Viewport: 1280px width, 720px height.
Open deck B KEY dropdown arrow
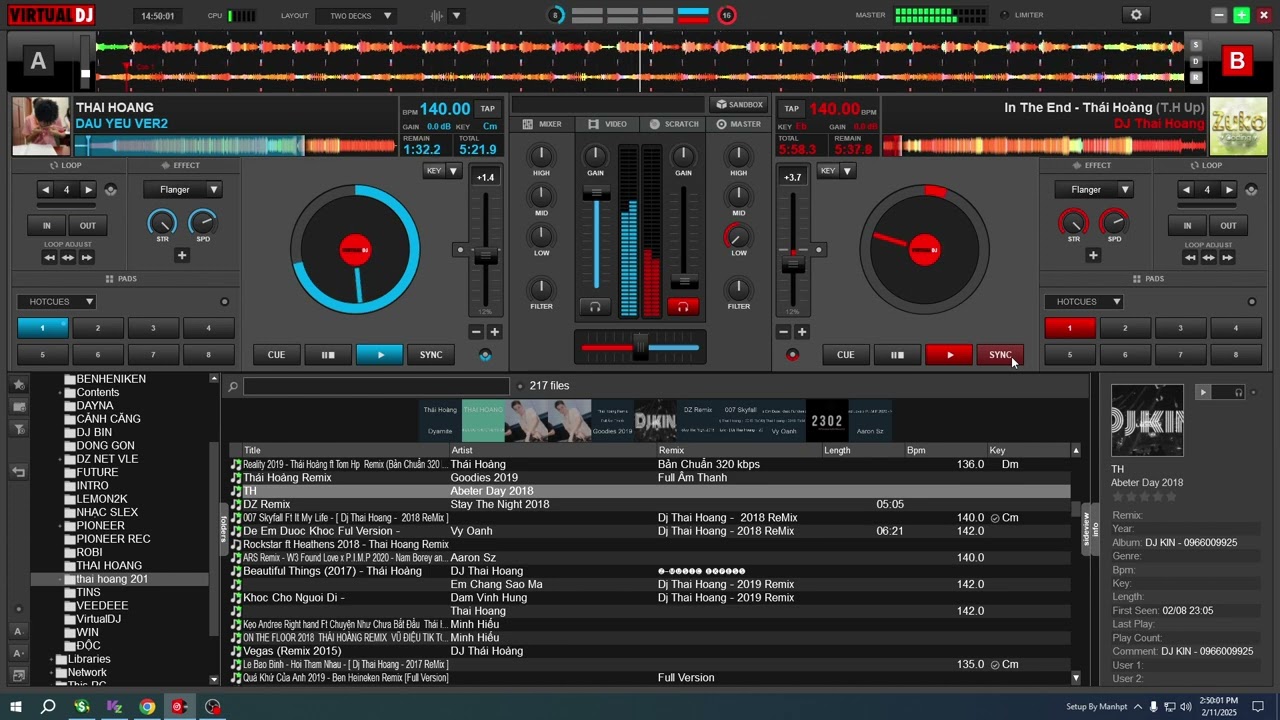pyautogui.click(x=847, y=171)
